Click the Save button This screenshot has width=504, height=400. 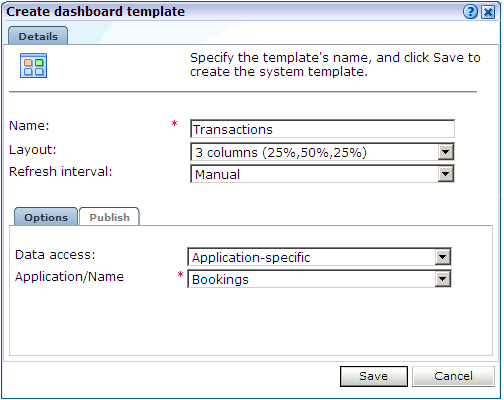pos(374,376)
